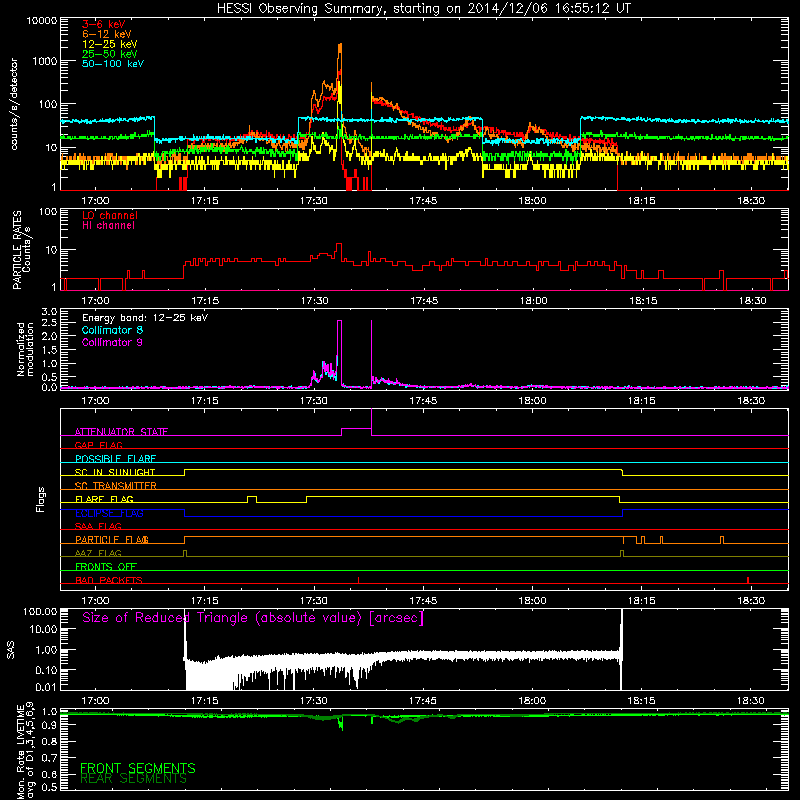
Task: Click the Energy band: 12-25 keV label
Action: (145, 318)
